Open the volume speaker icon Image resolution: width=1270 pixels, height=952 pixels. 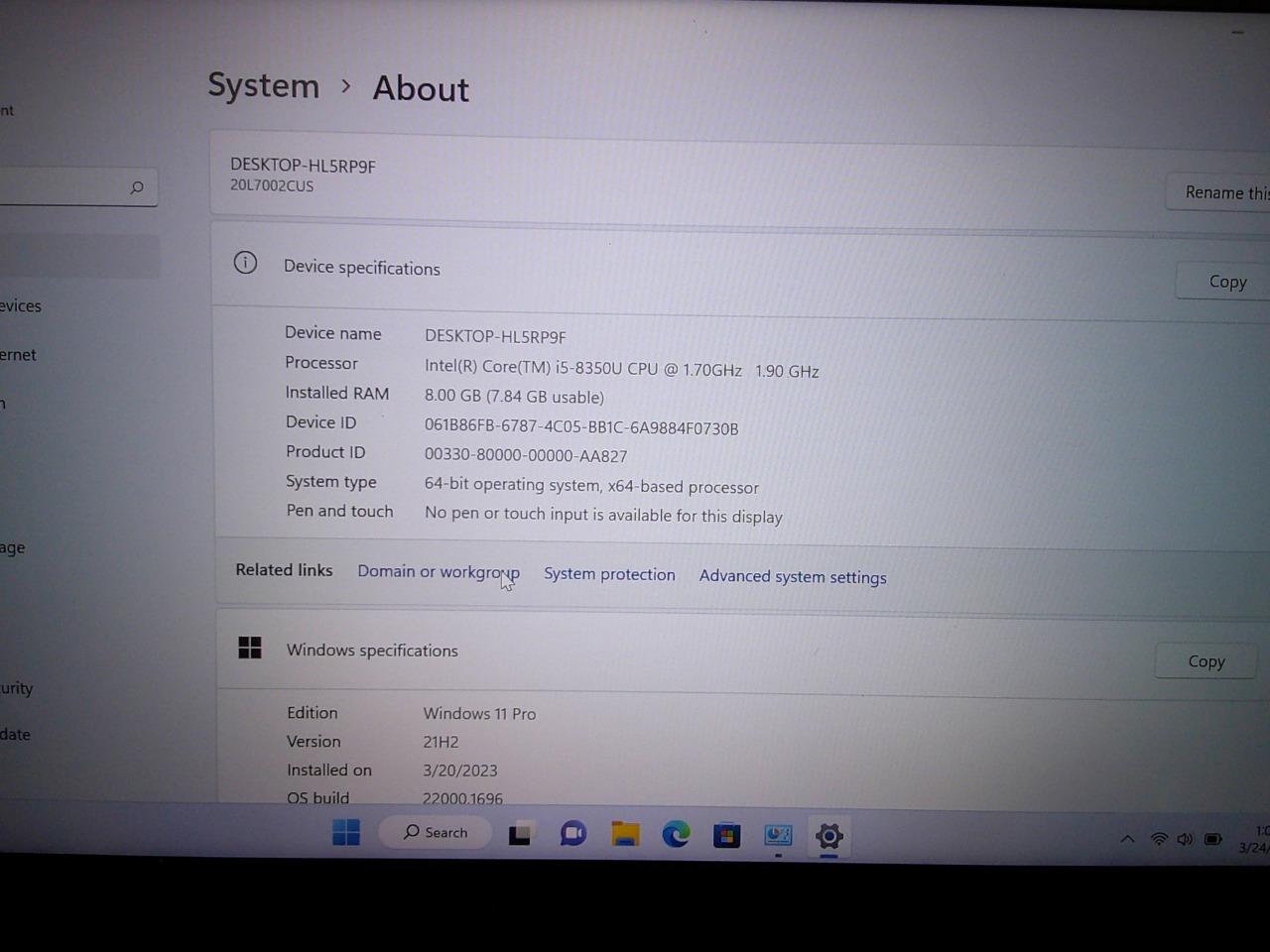click(1185, 839)
